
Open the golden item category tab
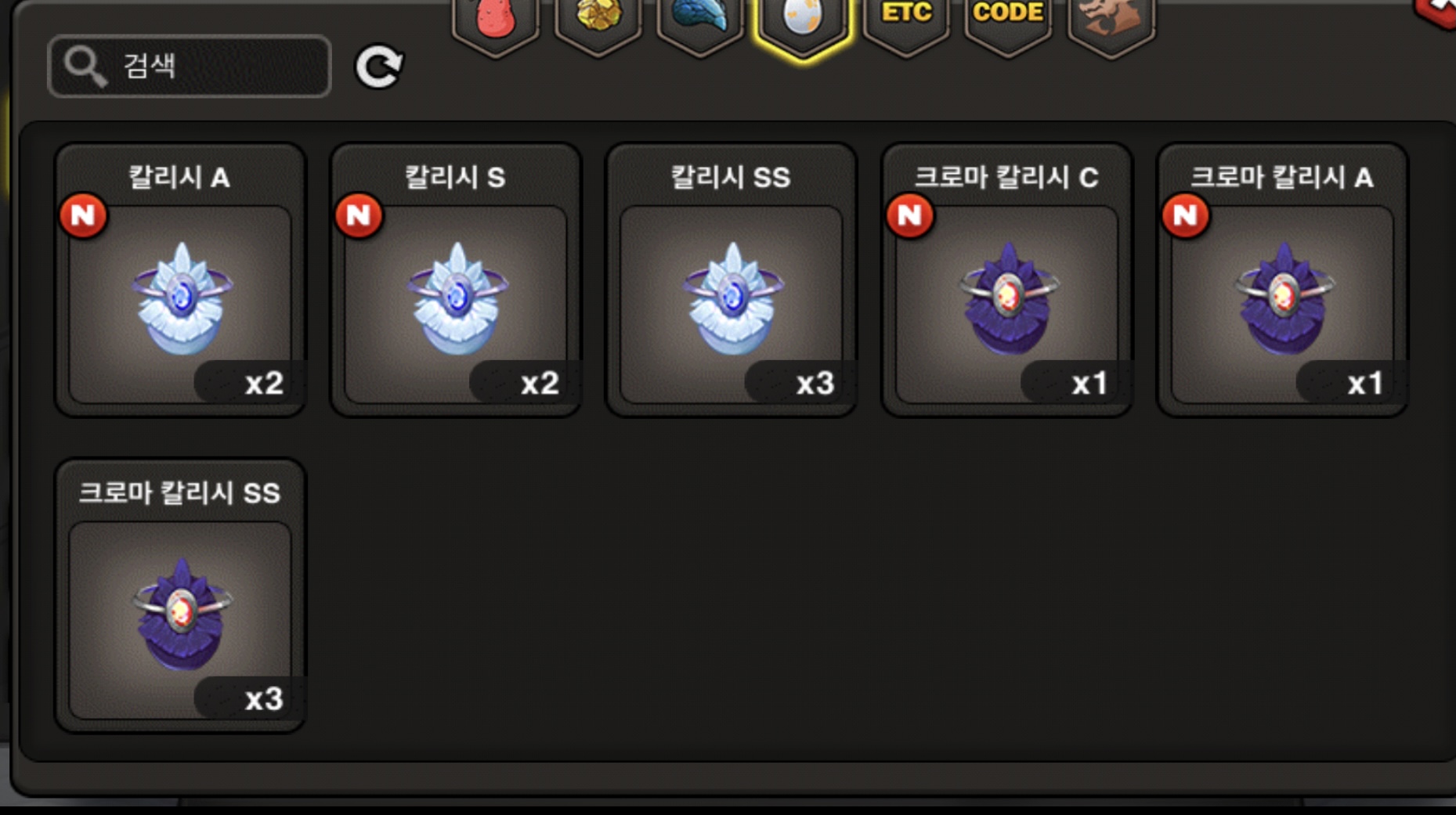tap(598, 25)
